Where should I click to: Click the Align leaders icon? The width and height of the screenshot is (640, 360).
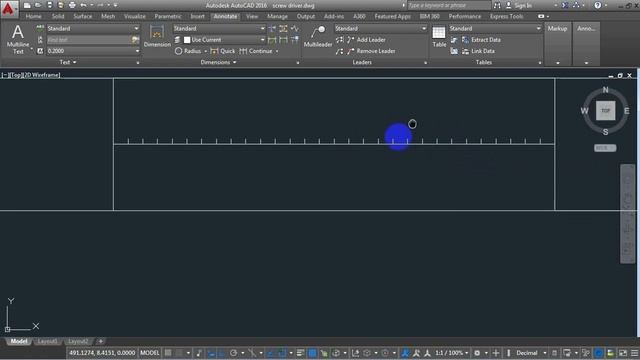click(x=339, y=40)
